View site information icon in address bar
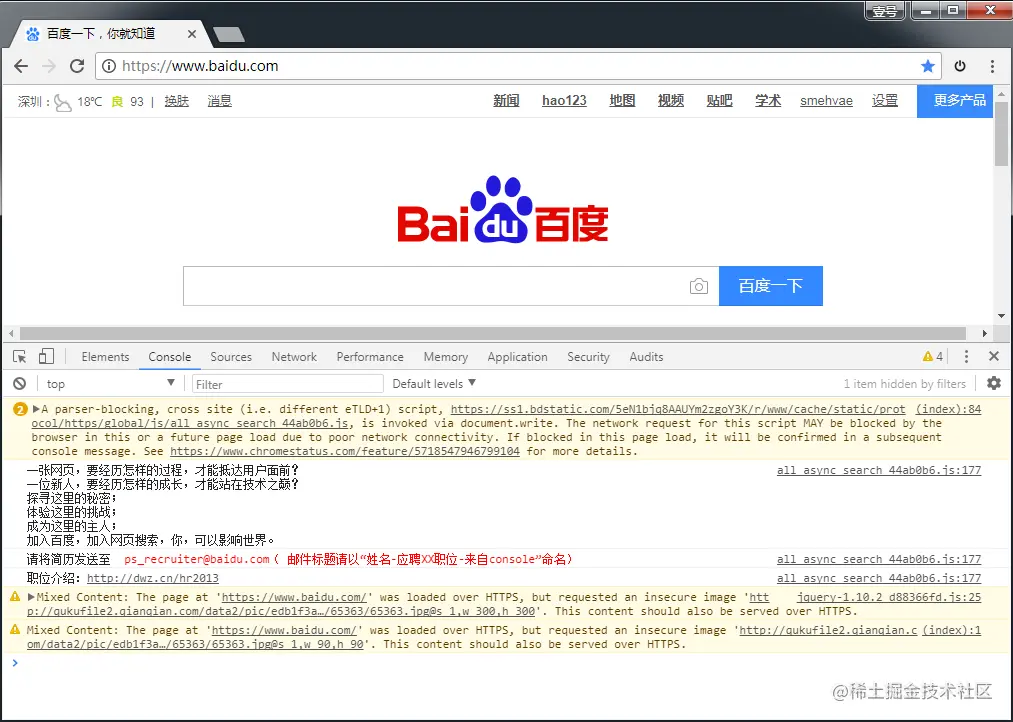 [x=109, y=66]
